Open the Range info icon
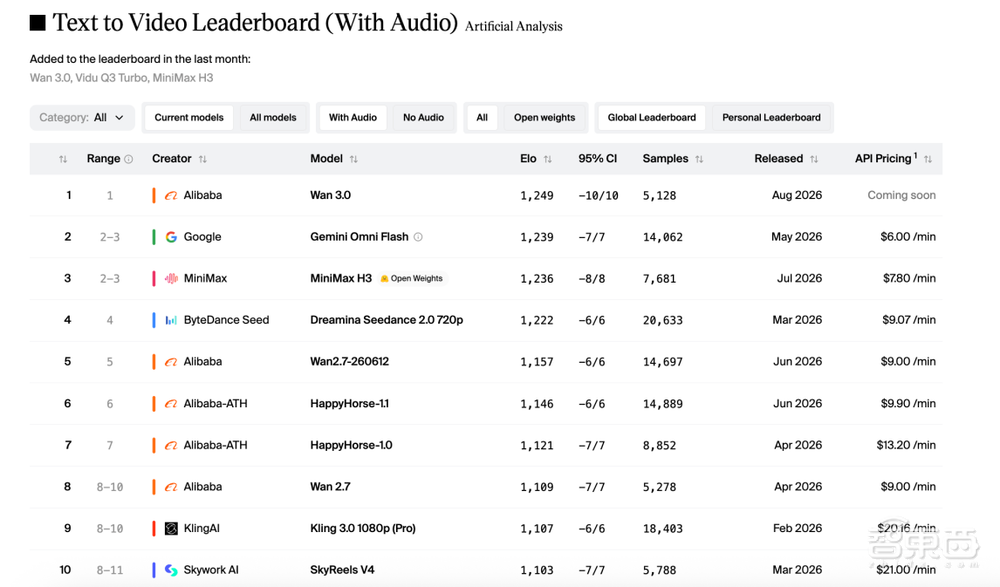 pyautogui.click(x=129, y=159)
